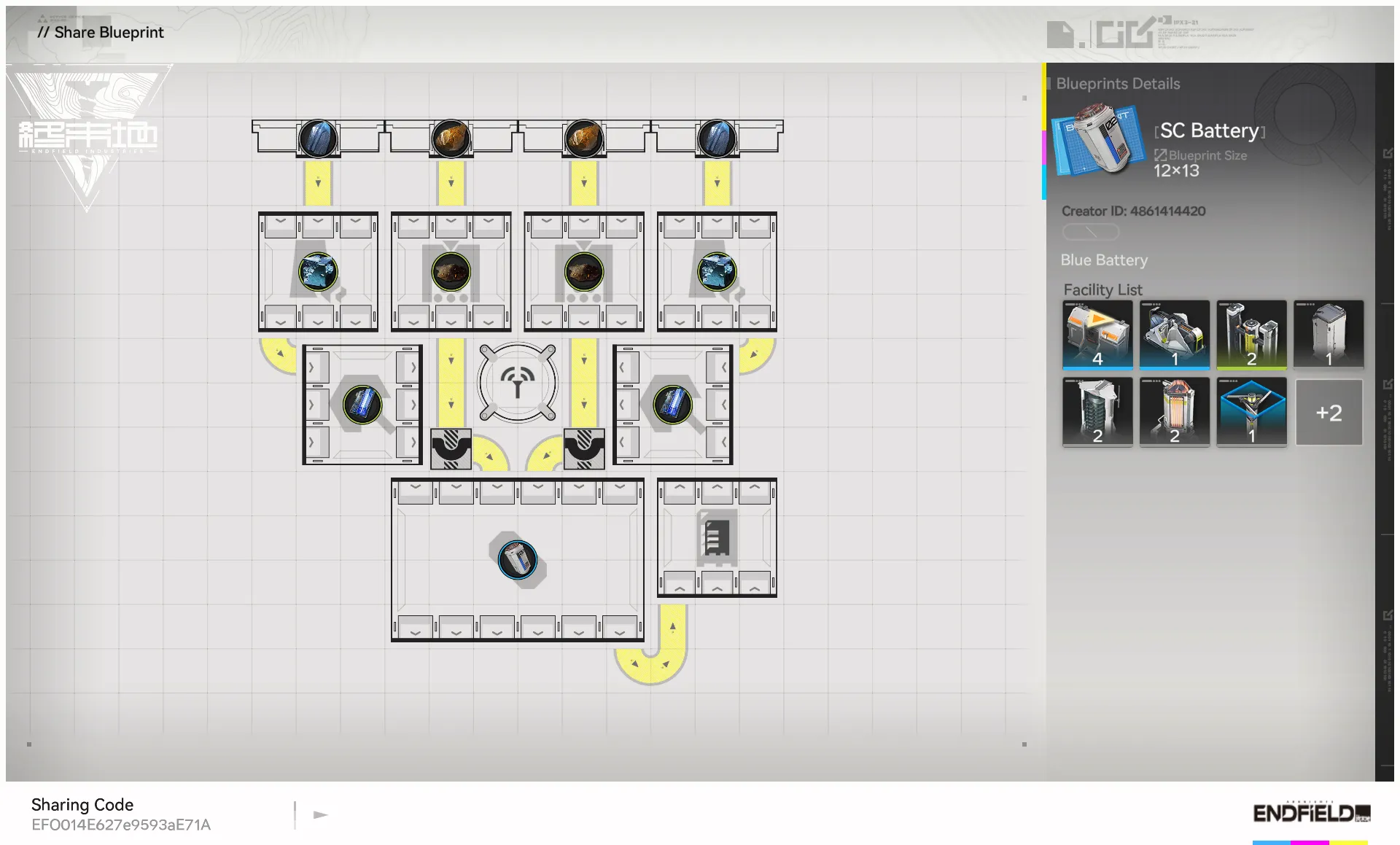
Task: Select the right cyan crystal processing icon
Action: click(x=716, y=272)
